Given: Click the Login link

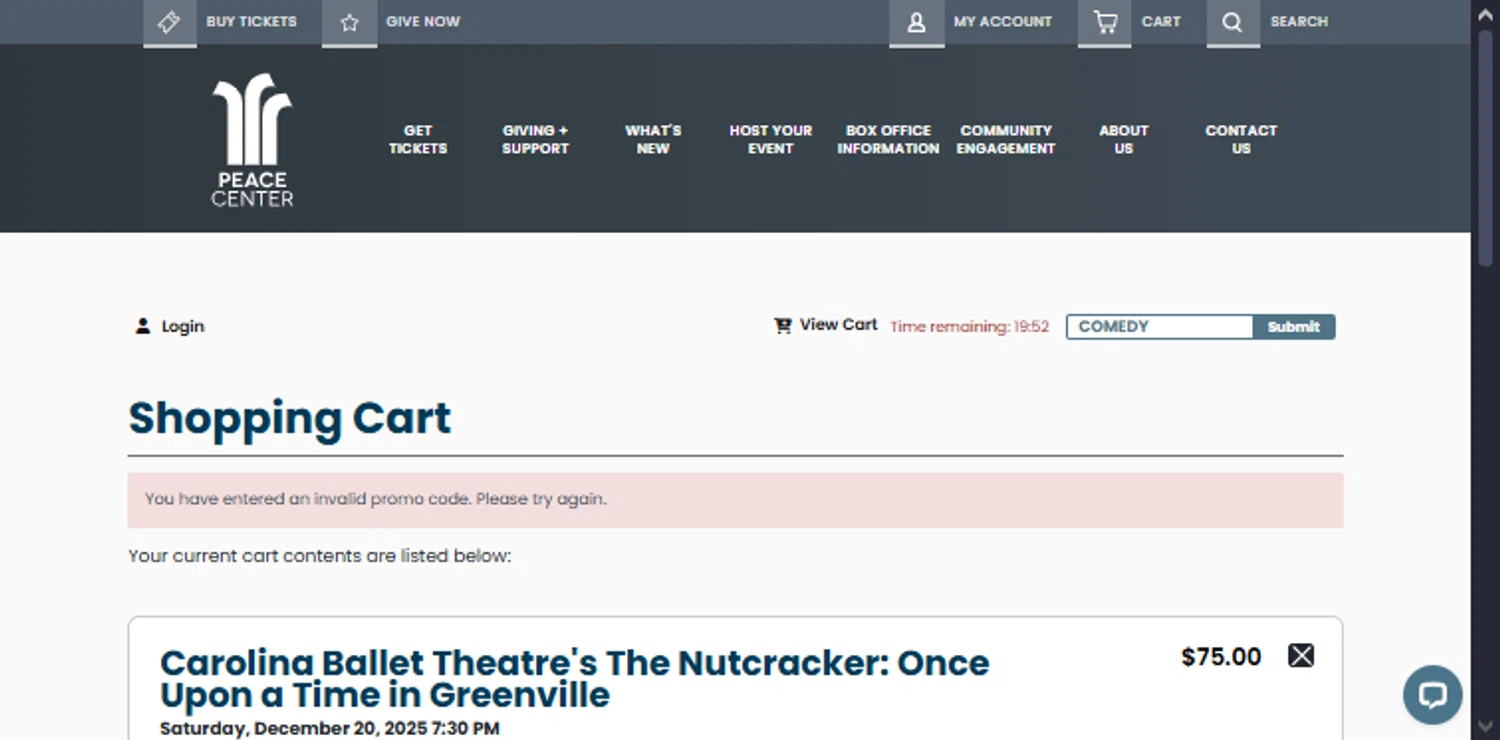Looking at the screenshot, I should point(183,327).
